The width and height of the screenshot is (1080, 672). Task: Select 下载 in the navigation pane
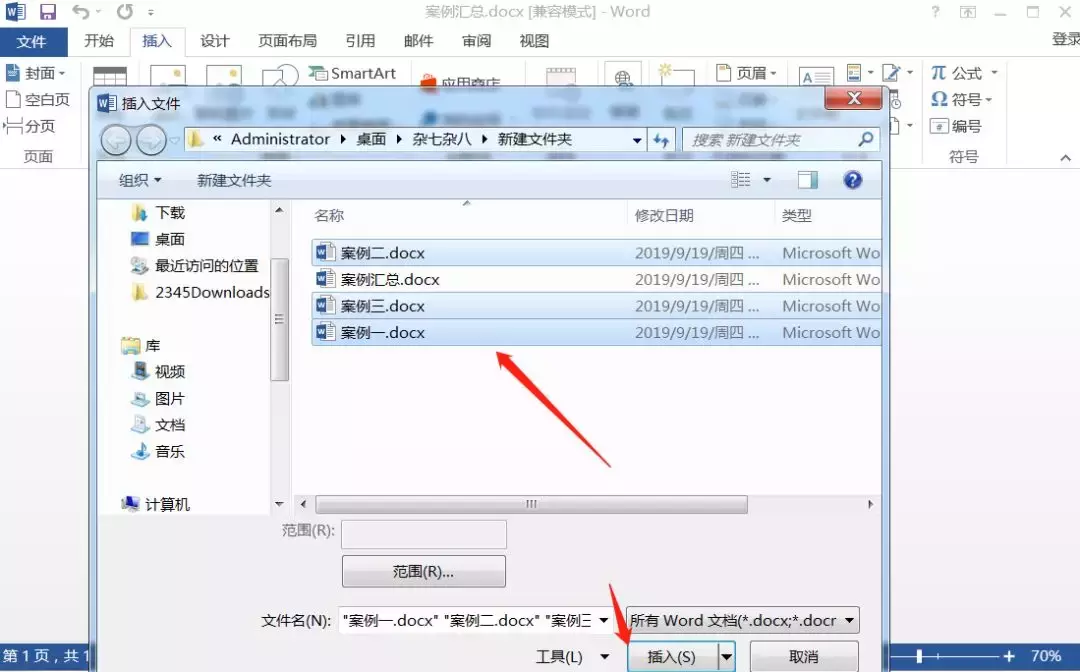coord(158,213)
